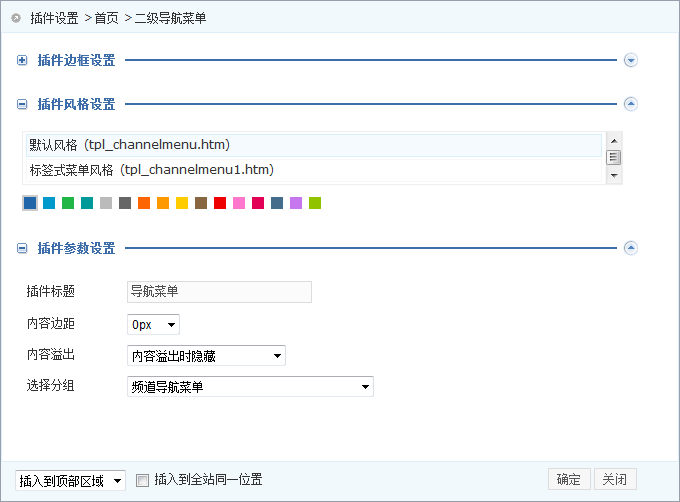Screen dimensions: 680x502
Task: Click the gear icon before 插件设置 breadcrumb
Action: [x=16, y=18]
